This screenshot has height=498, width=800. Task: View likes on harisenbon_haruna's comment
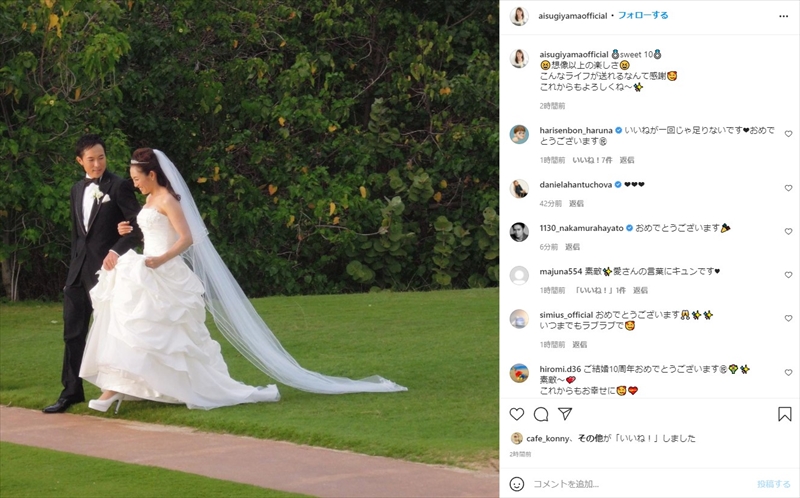tap(592, 160)
